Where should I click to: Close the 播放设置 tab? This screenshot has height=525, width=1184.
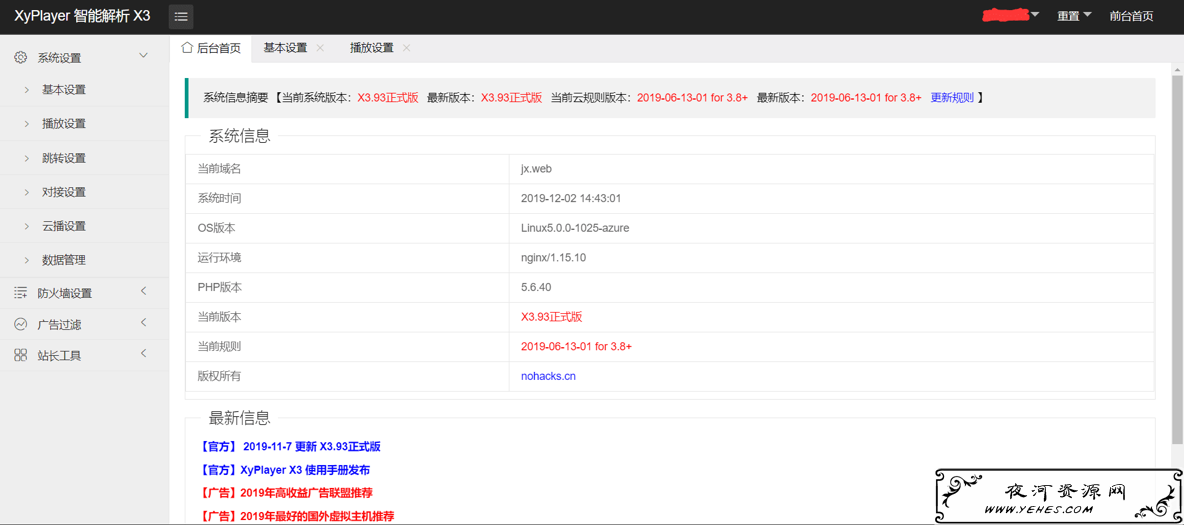[x=406, y=48]
